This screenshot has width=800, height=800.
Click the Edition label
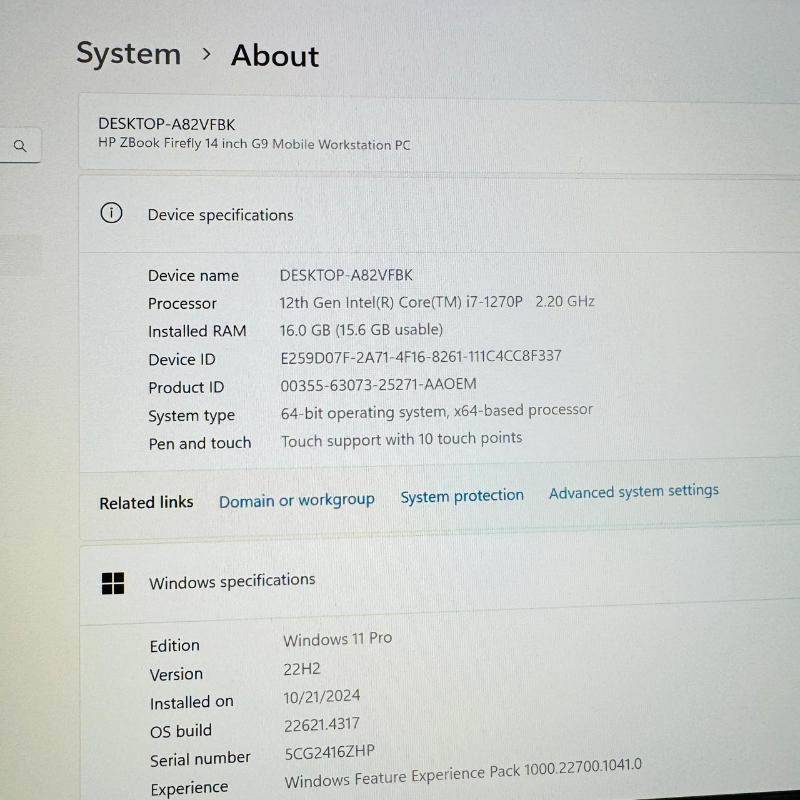(174, 646)
